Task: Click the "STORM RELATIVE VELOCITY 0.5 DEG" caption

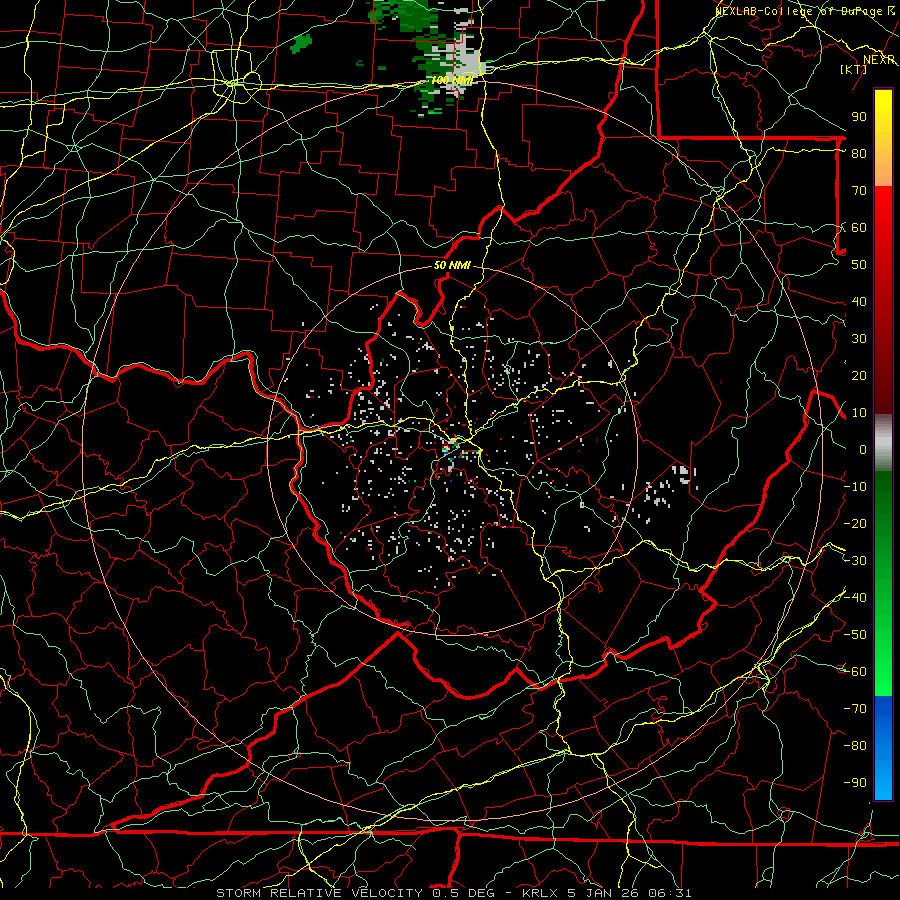Action: [355, 893]
